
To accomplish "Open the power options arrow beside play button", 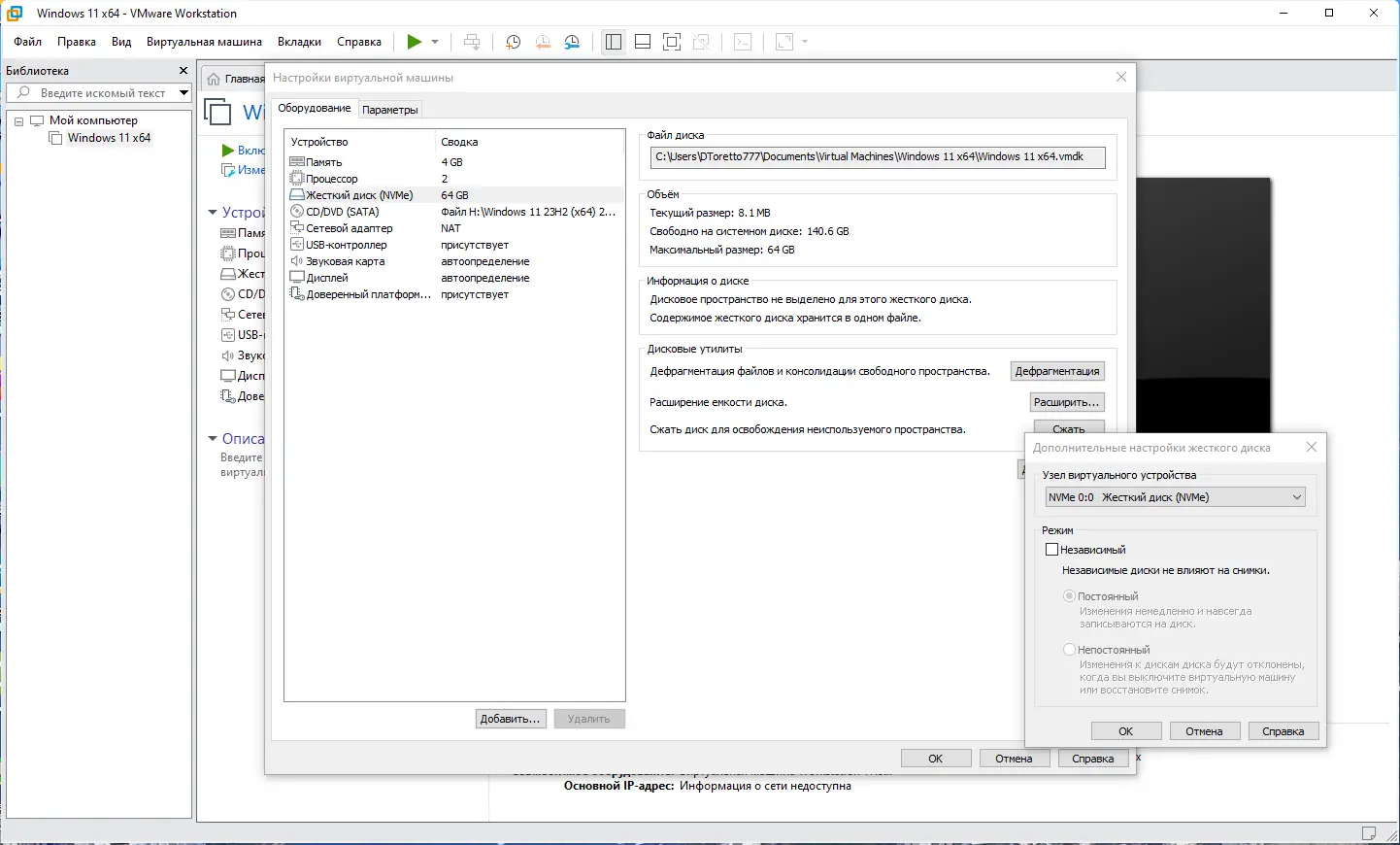I will point(435,42).
